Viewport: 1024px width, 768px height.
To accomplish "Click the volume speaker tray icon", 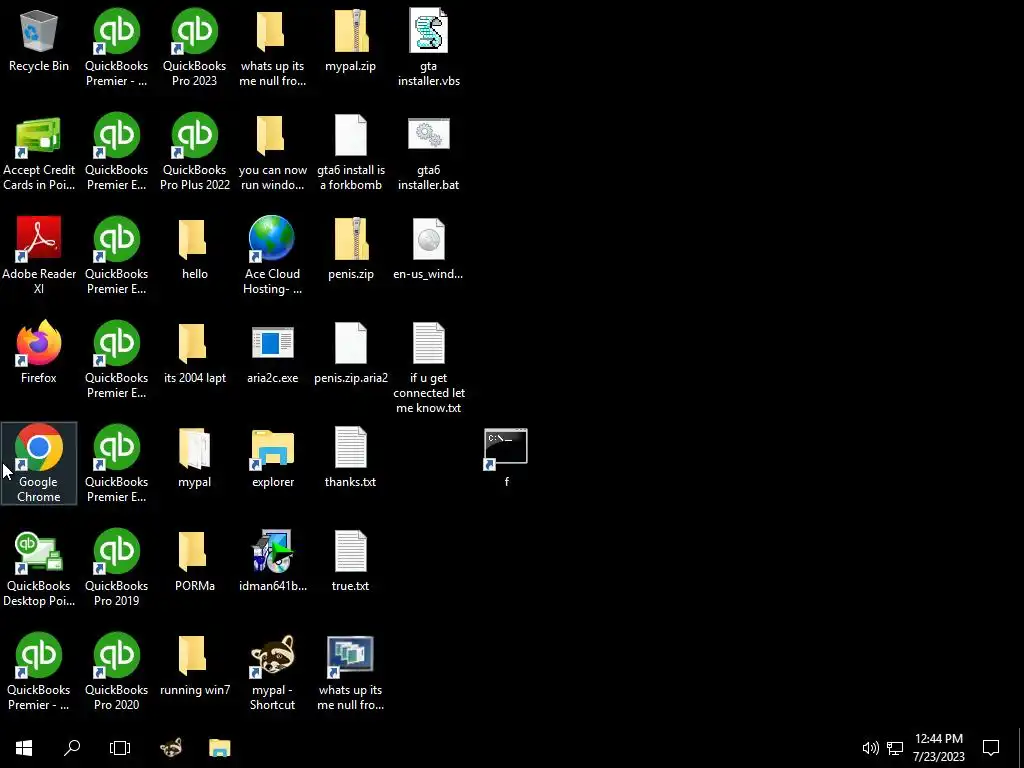I will click(x=870, y=748).
